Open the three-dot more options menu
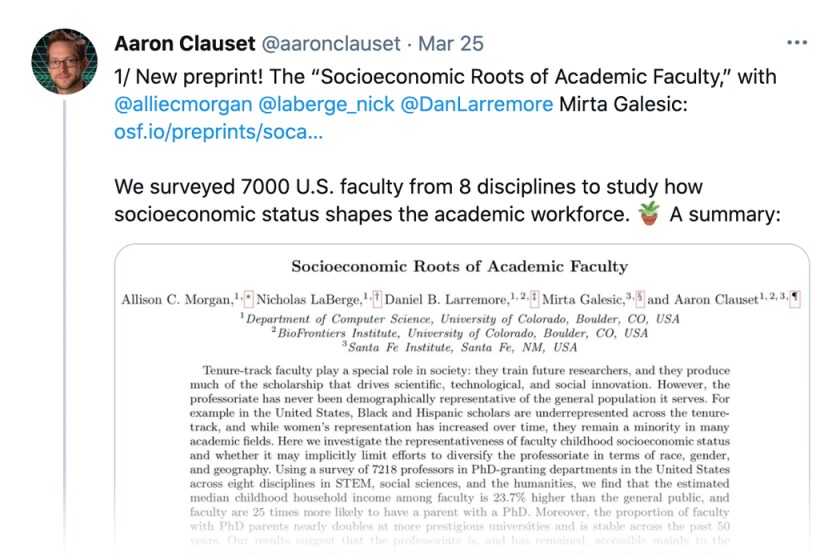The width and height of the screenshot is (840, 560). pyautogui.click(x=797, y=43)
